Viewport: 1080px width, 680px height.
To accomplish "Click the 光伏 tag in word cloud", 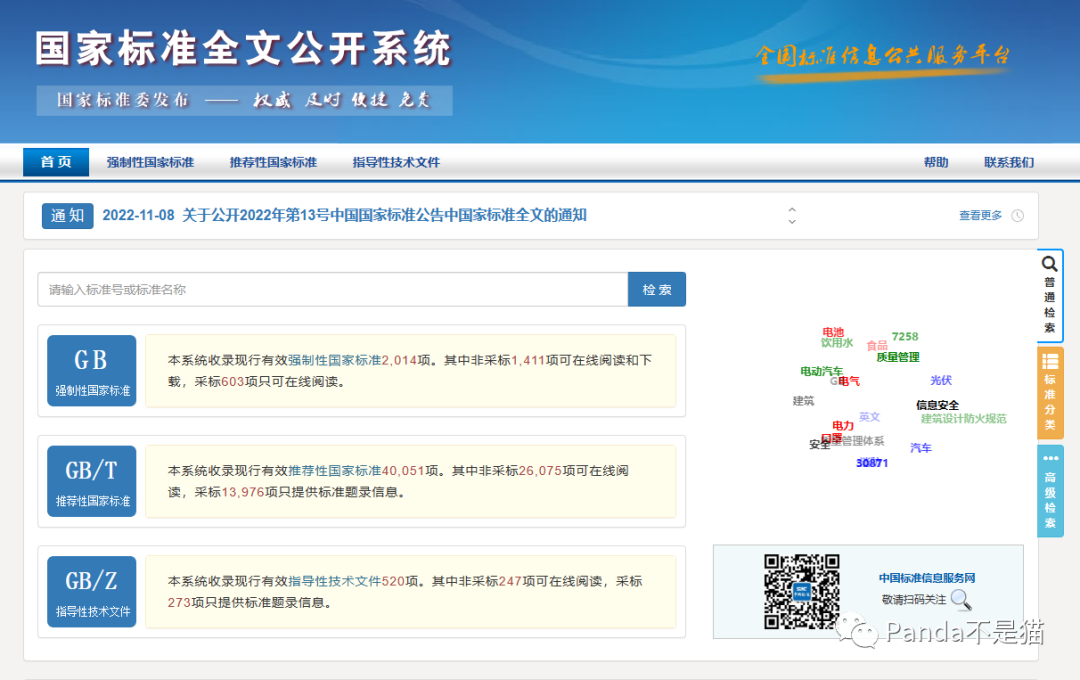I will click(941, 380).
